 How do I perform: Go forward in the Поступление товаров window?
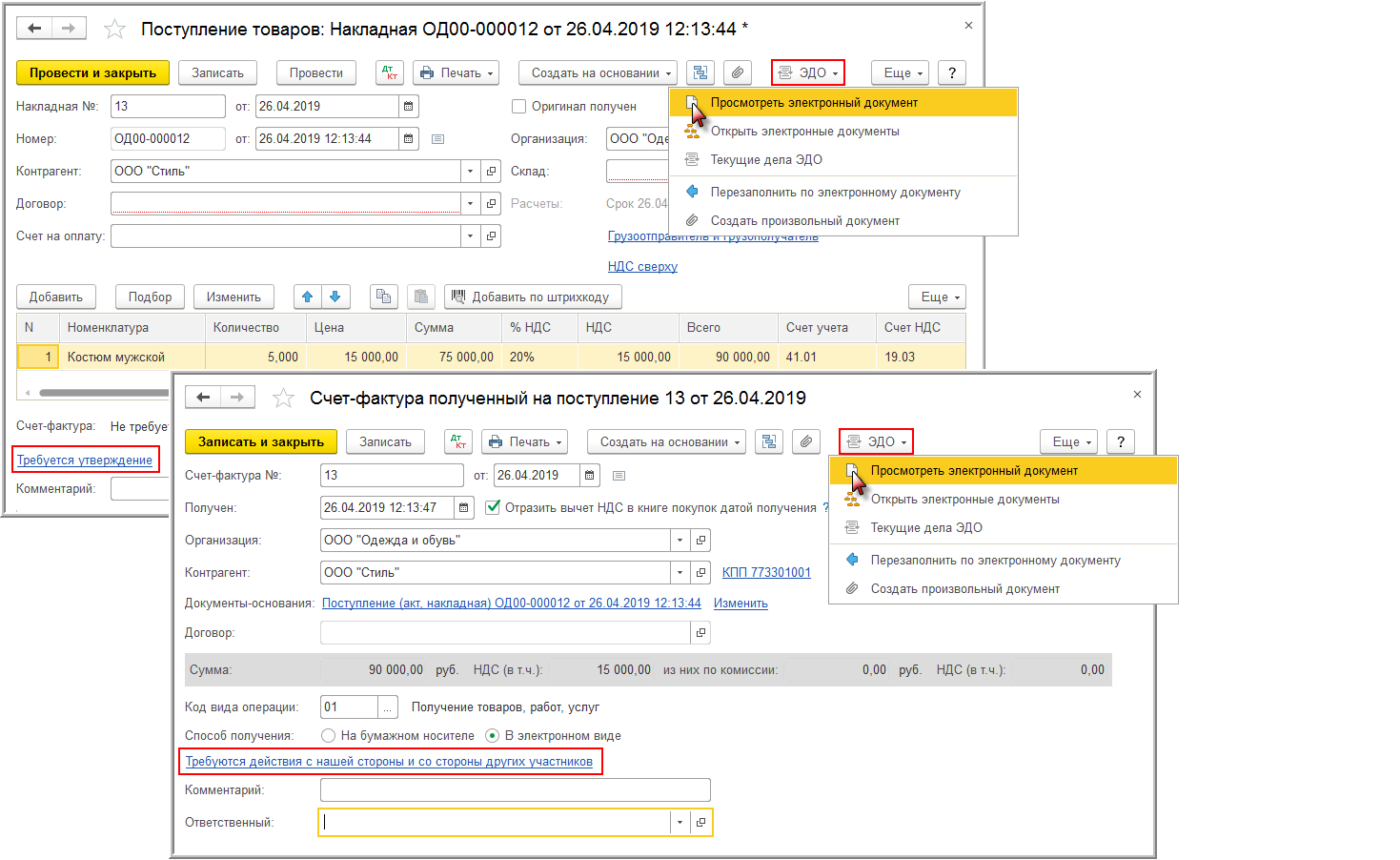pyautogui.click(x=69, y=29)
